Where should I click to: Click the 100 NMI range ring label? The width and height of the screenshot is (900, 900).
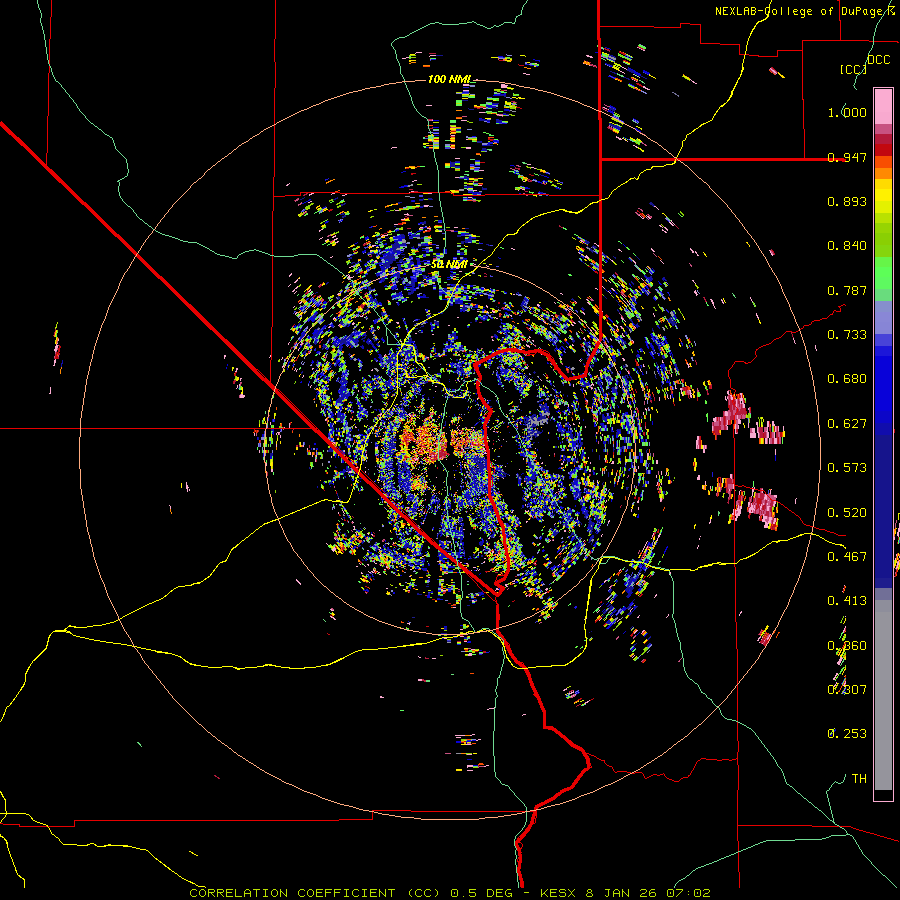click(x=449, y=79)
